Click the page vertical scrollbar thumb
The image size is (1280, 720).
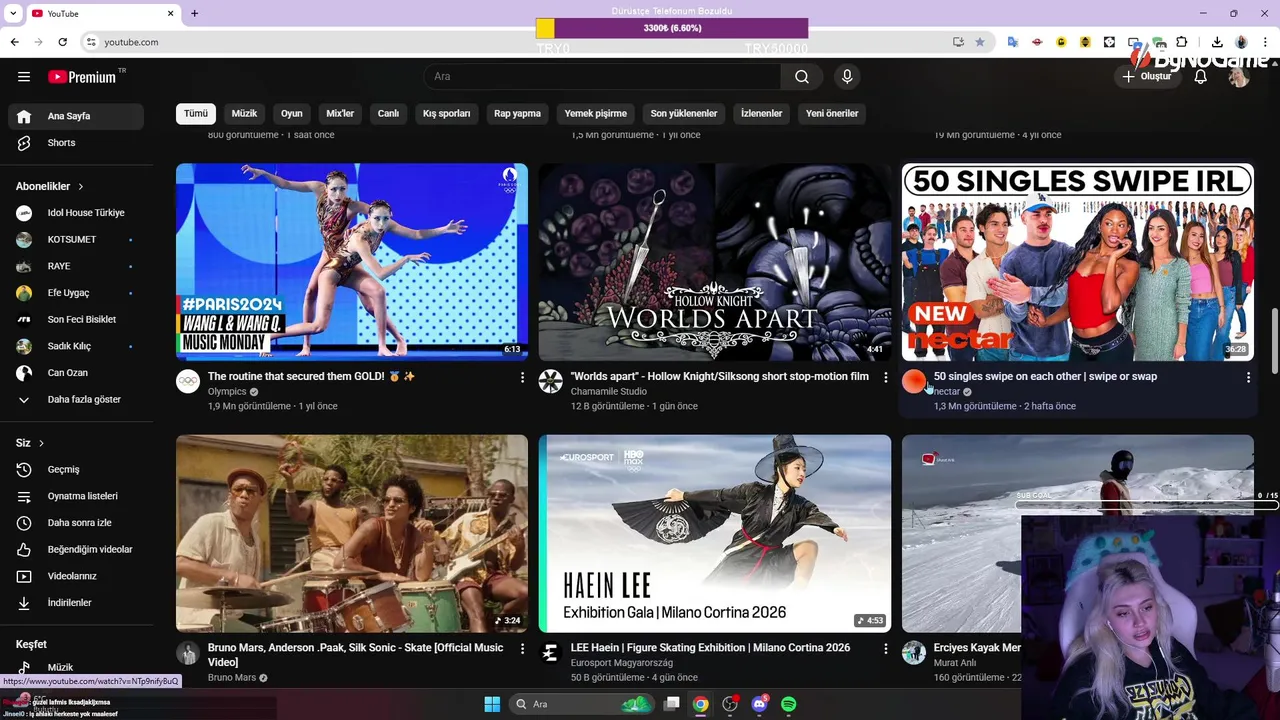pyautogui.click(x=1274, y=341)
